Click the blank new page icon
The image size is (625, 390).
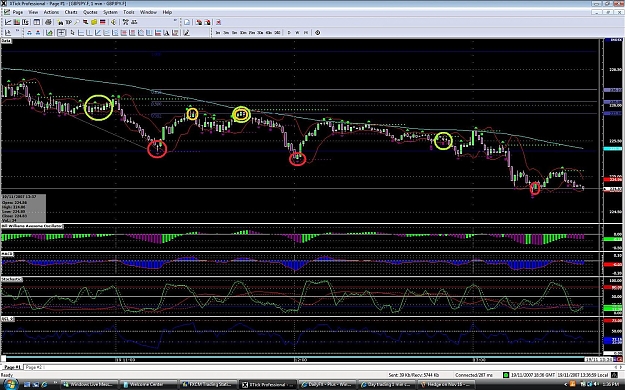(x=187, y=22)
